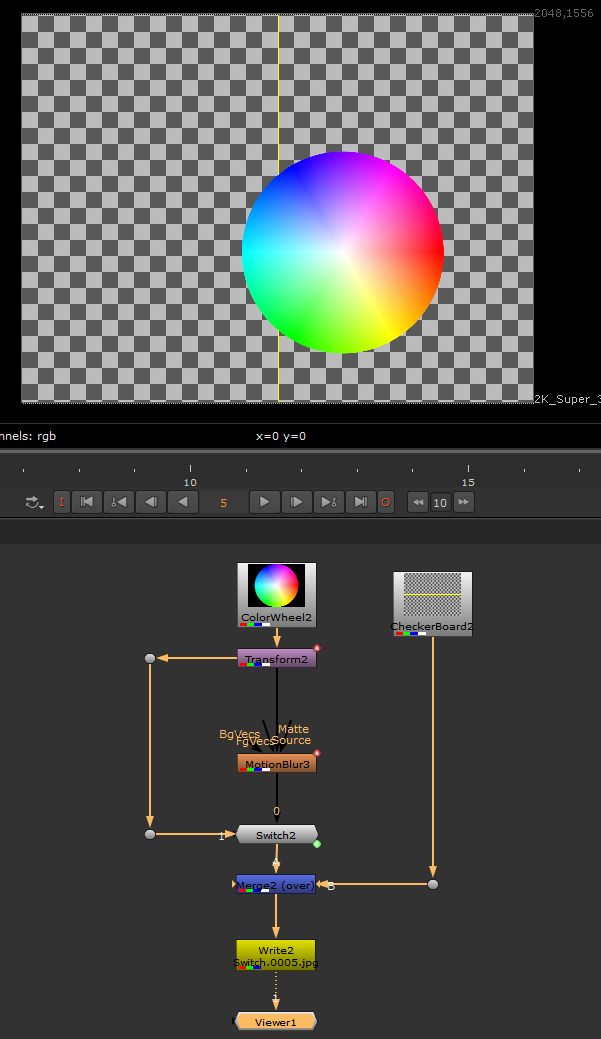The height and width of the screenshot is (1039, 601).
Task: Select the yellow Write2 node
Action: (x=276, y=954)
